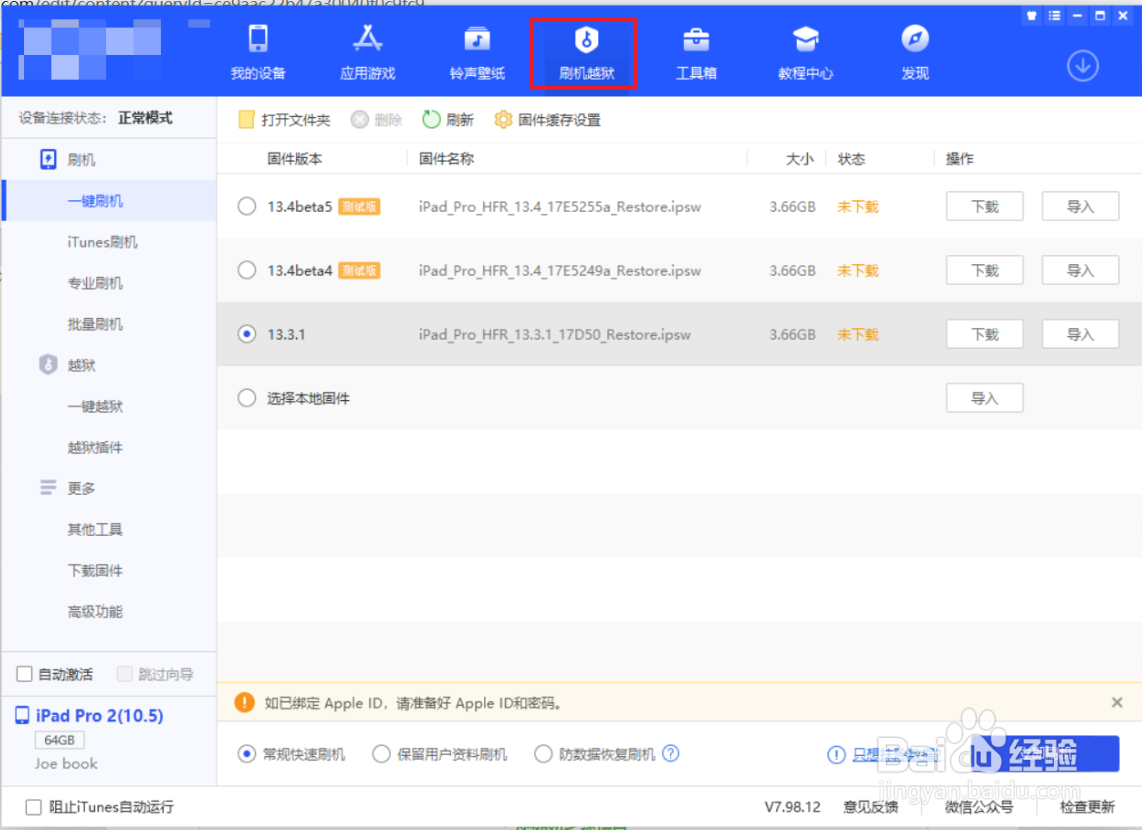Image resolution: width=1142 pixels, height=830 pixels.
Task: Select 选择本地固件 to use local firmware
Action: (x=246, y=397)
